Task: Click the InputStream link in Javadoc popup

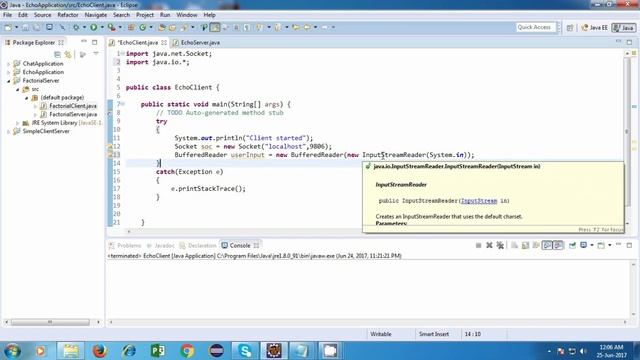Action: (x=479, y=201)
